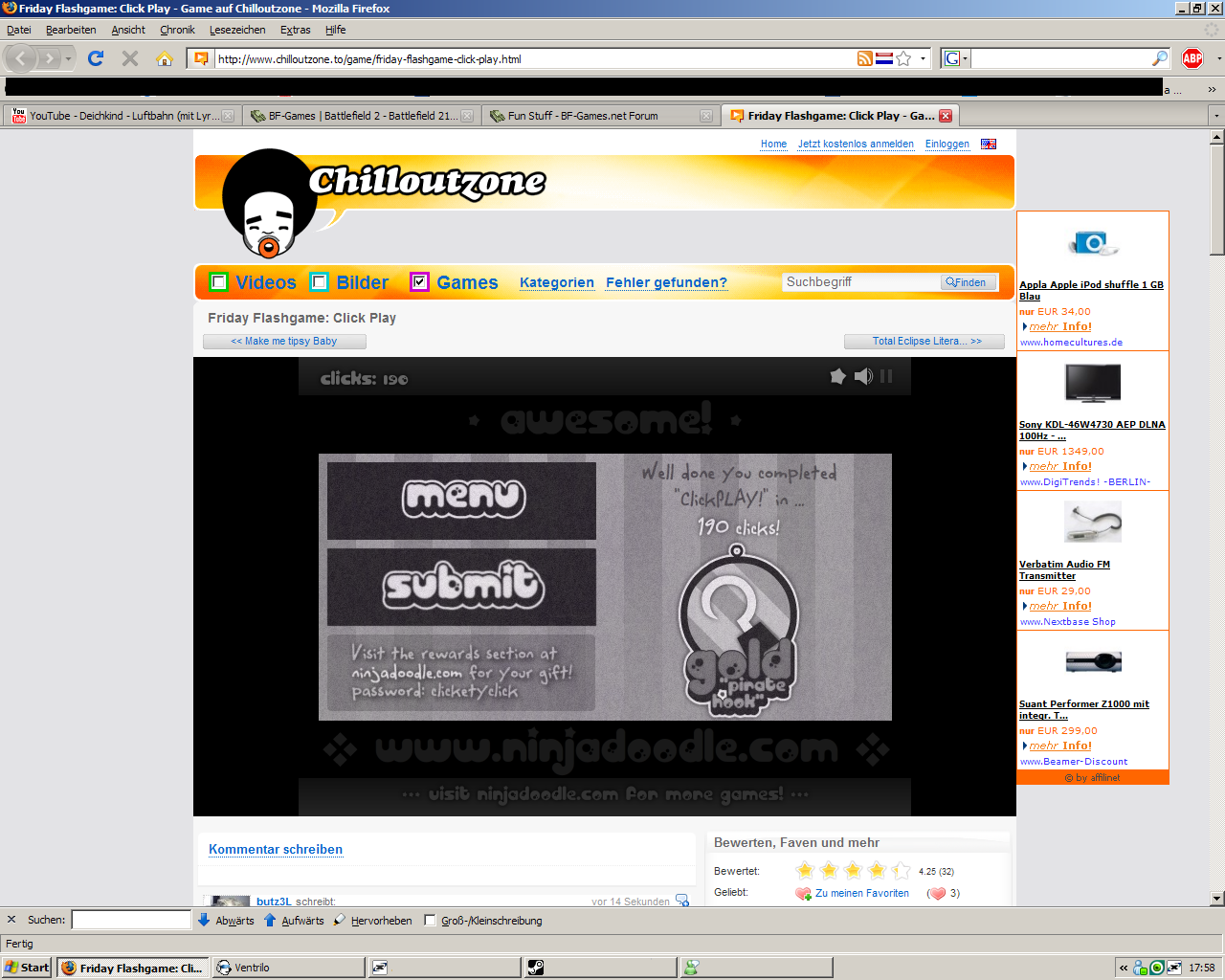
Task: Open the Lesezeichen menu
Action: 237,30
